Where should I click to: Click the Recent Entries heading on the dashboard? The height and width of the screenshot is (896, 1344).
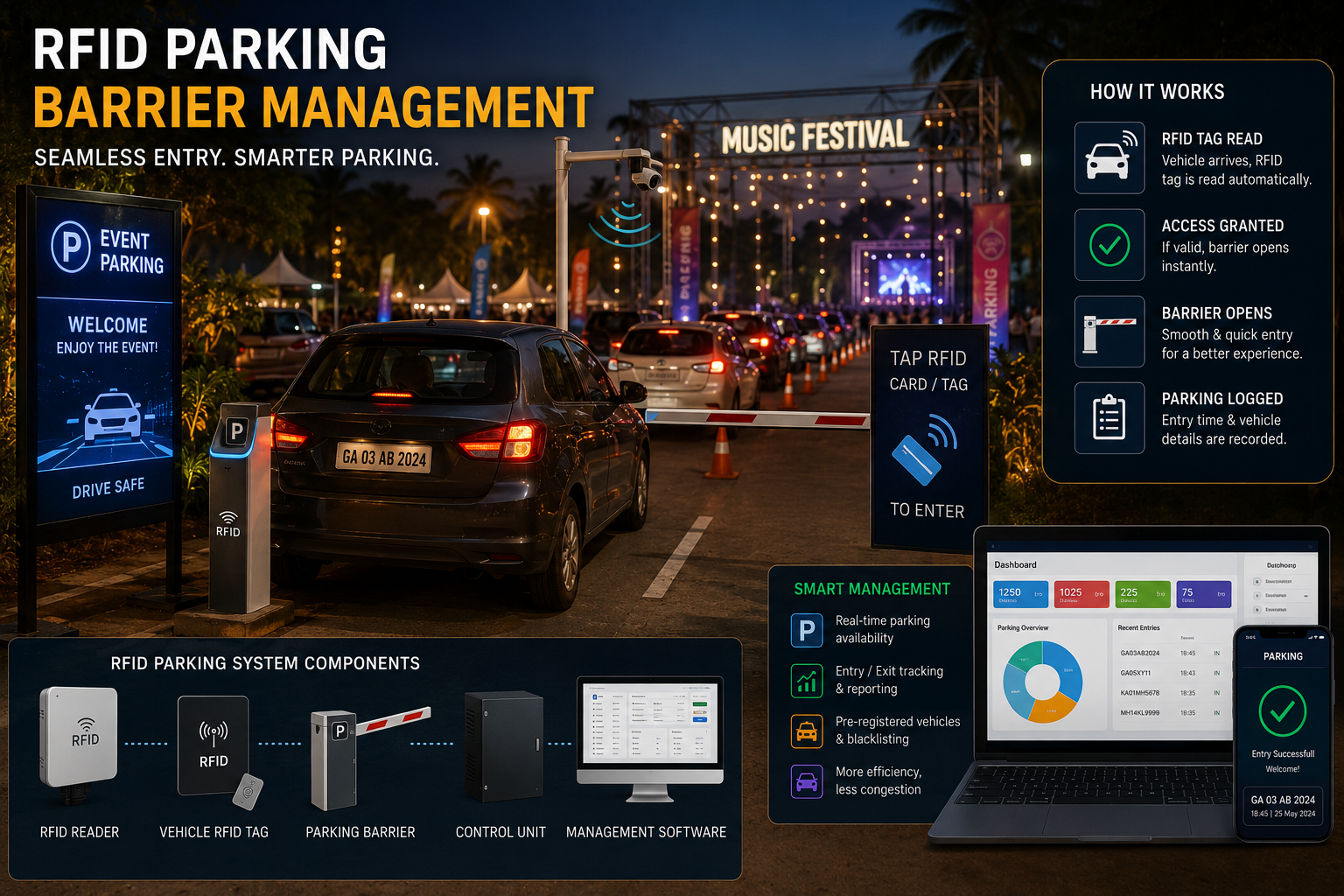pyautogui.click(x=1138, y=628)
